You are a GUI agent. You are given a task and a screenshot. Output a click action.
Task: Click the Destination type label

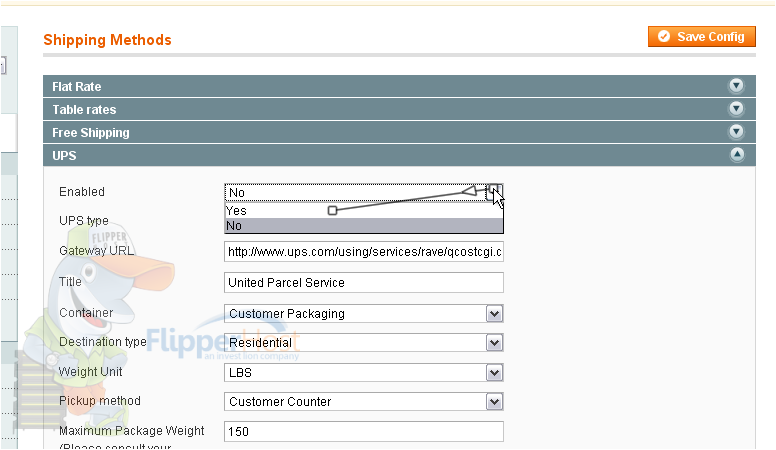tap(102, 342)
